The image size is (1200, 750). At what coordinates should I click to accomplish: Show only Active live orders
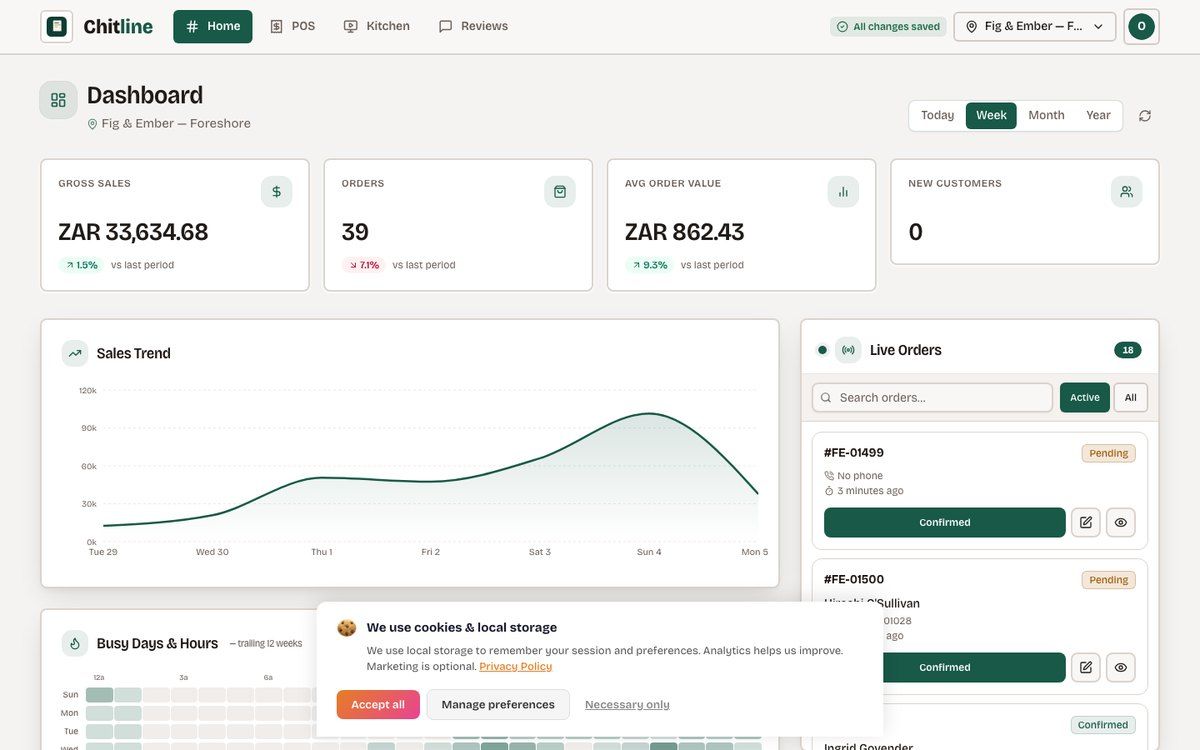coord(1085,398)
